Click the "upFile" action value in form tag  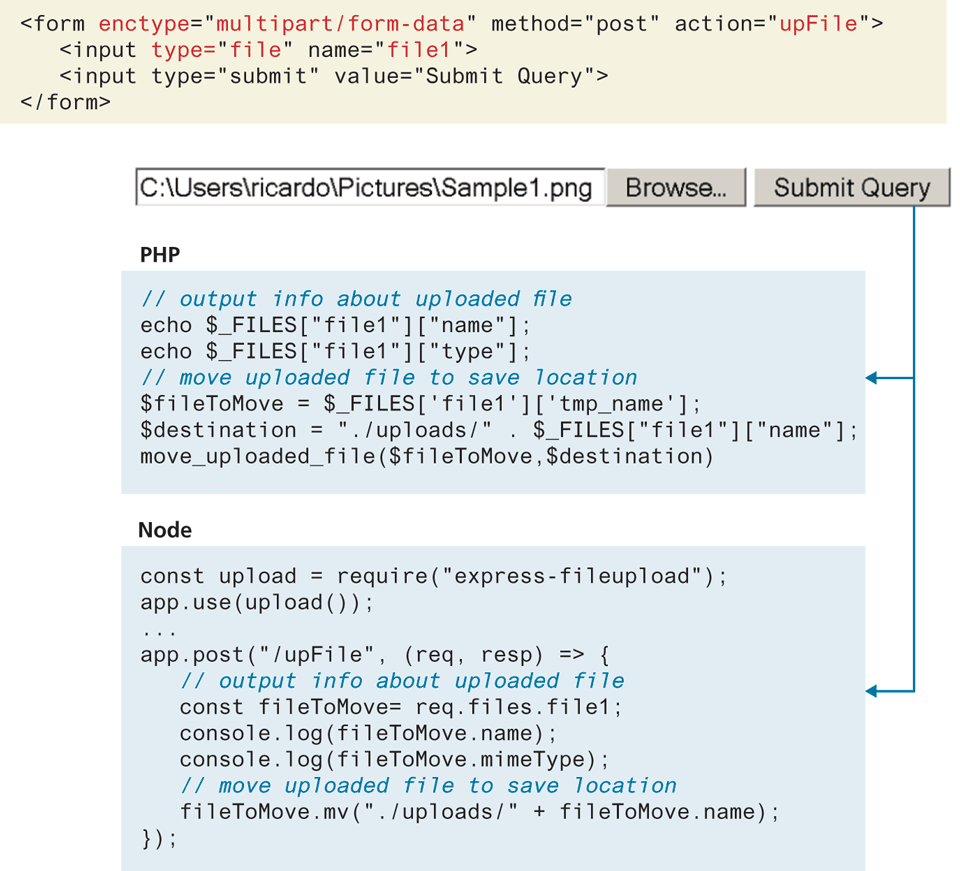pyautogui.click(x=819, y=23)
